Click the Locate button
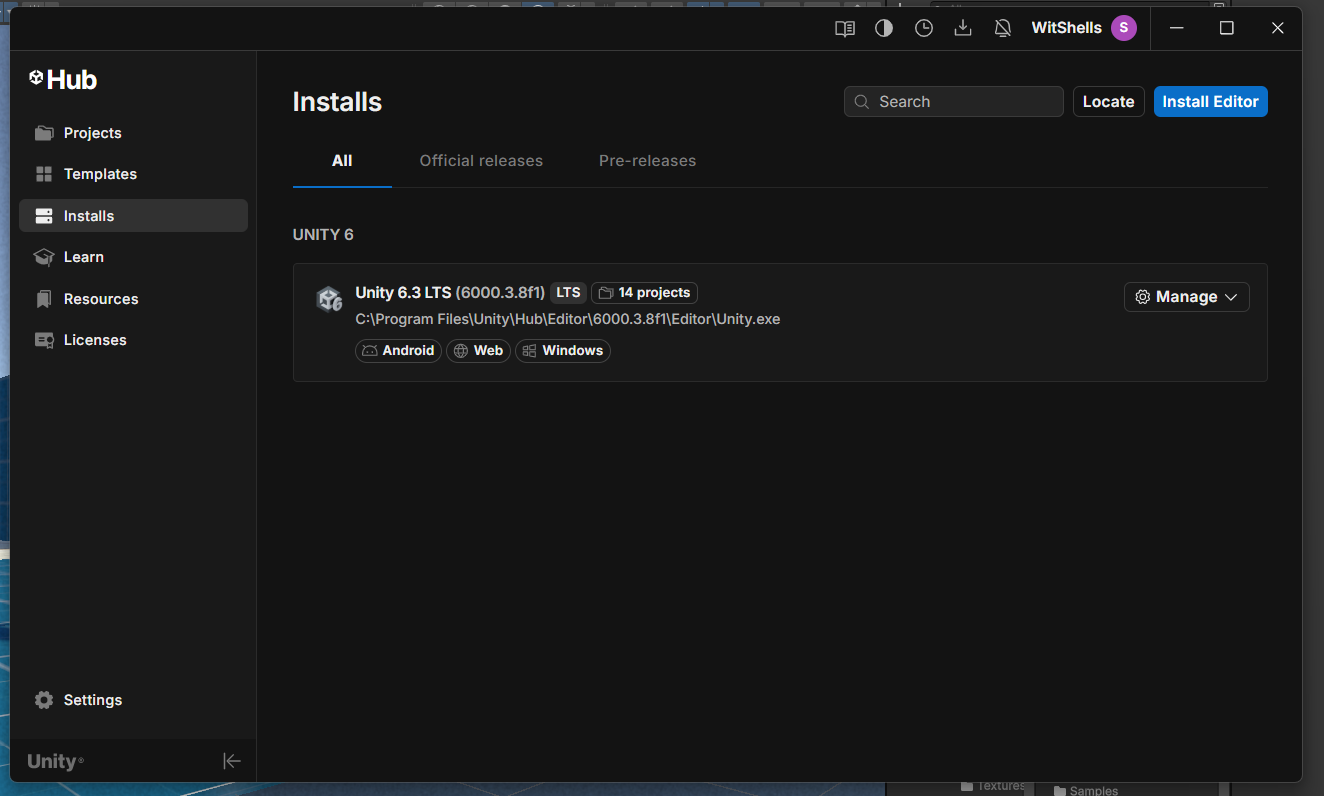 pyautogui.click(x=1108, y=102)
